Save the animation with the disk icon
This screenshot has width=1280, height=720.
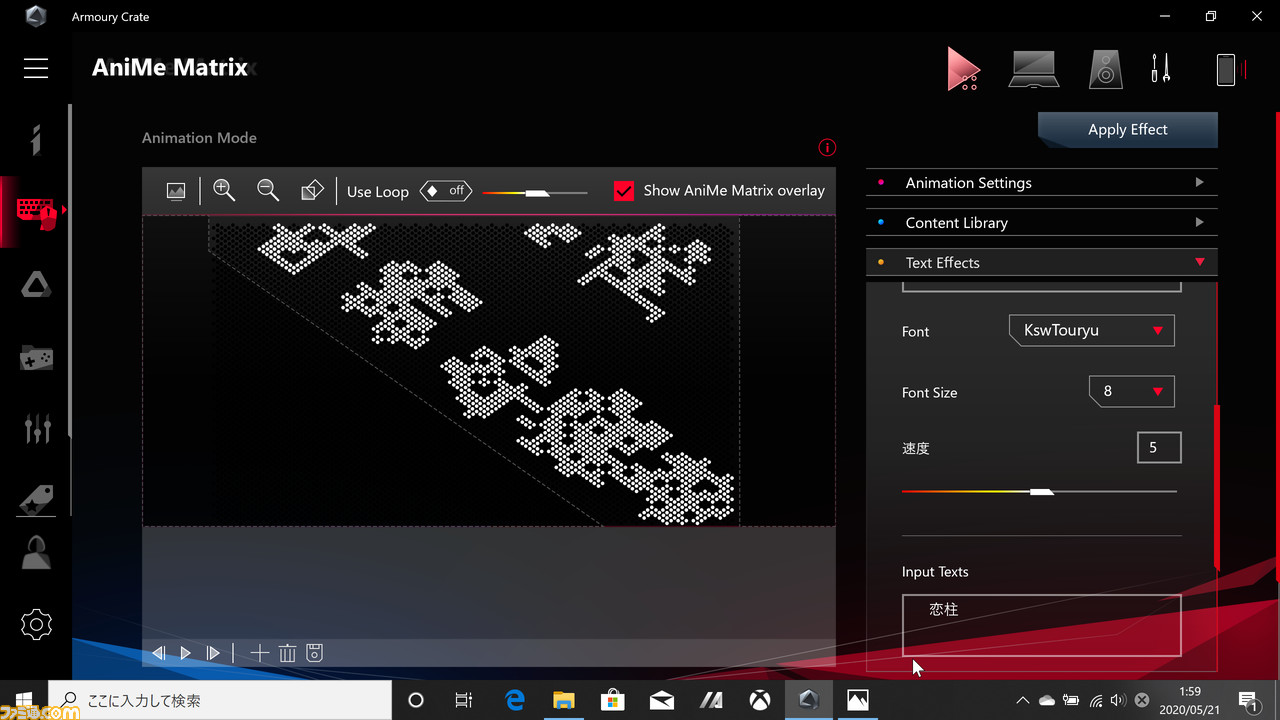tap(314, 653)
